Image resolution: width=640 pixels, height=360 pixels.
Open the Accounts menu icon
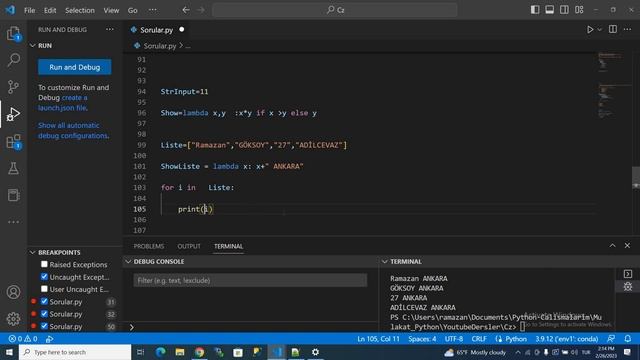pos(13,292)
